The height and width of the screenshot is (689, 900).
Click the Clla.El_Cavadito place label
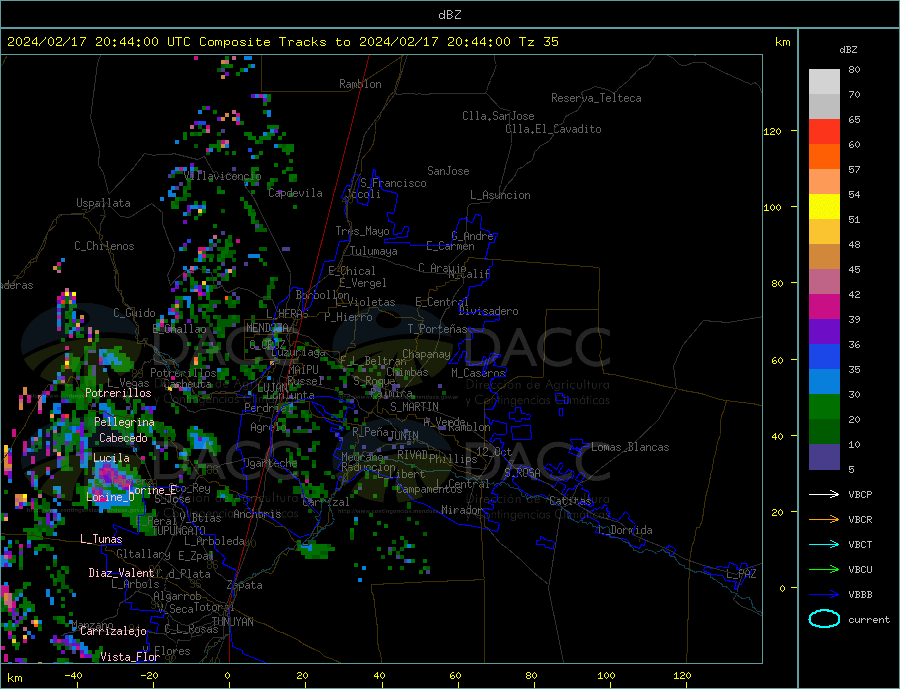(x=553, y=129)
